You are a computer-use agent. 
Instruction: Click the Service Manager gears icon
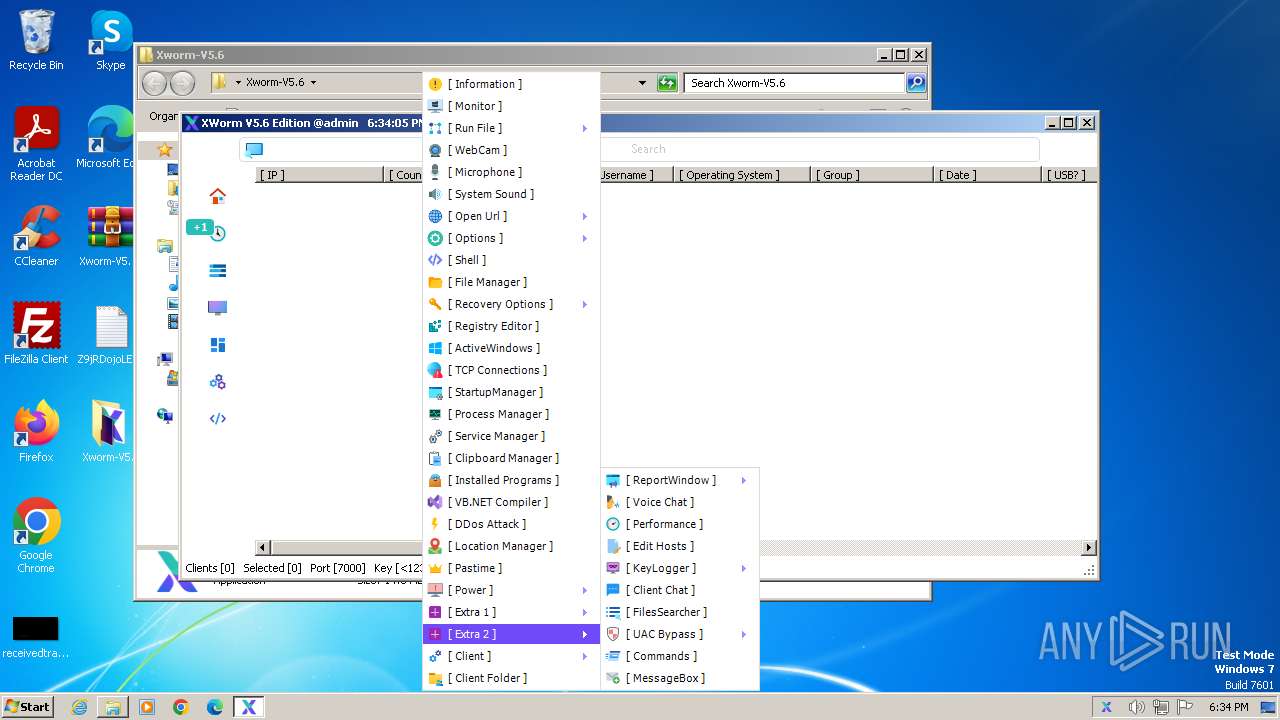[x=435, y=436]
